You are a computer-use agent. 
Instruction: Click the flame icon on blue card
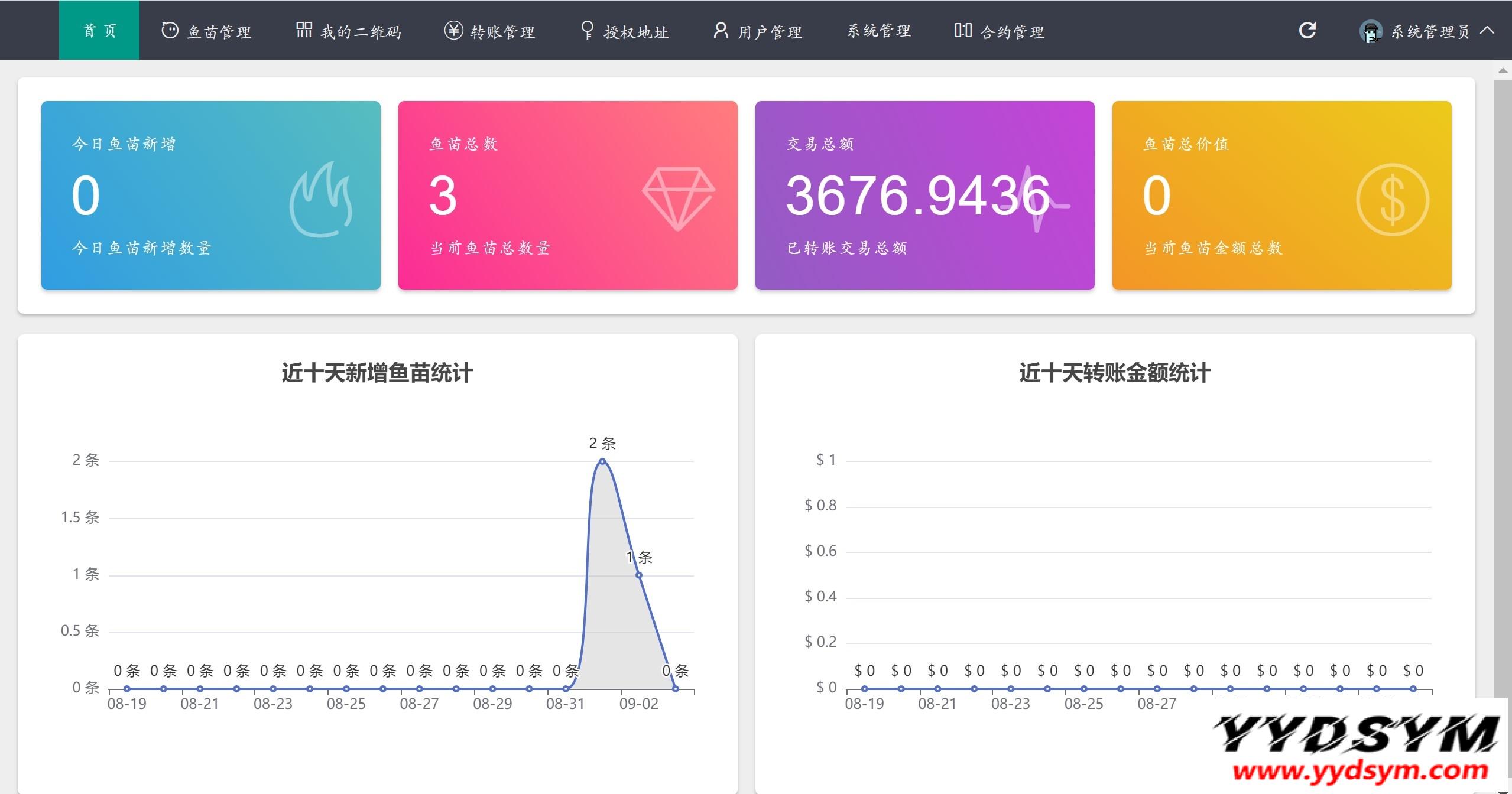[x=321, y=200]
